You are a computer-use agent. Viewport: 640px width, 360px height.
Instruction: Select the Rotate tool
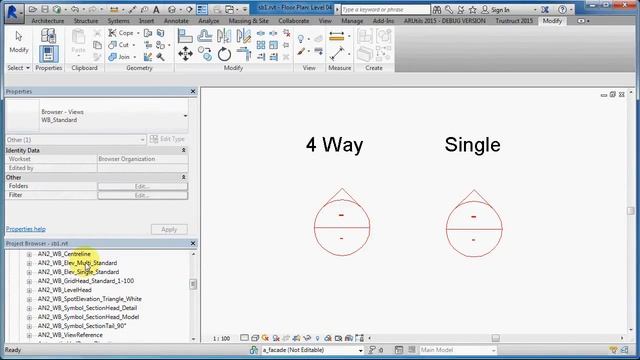[224, 54]
